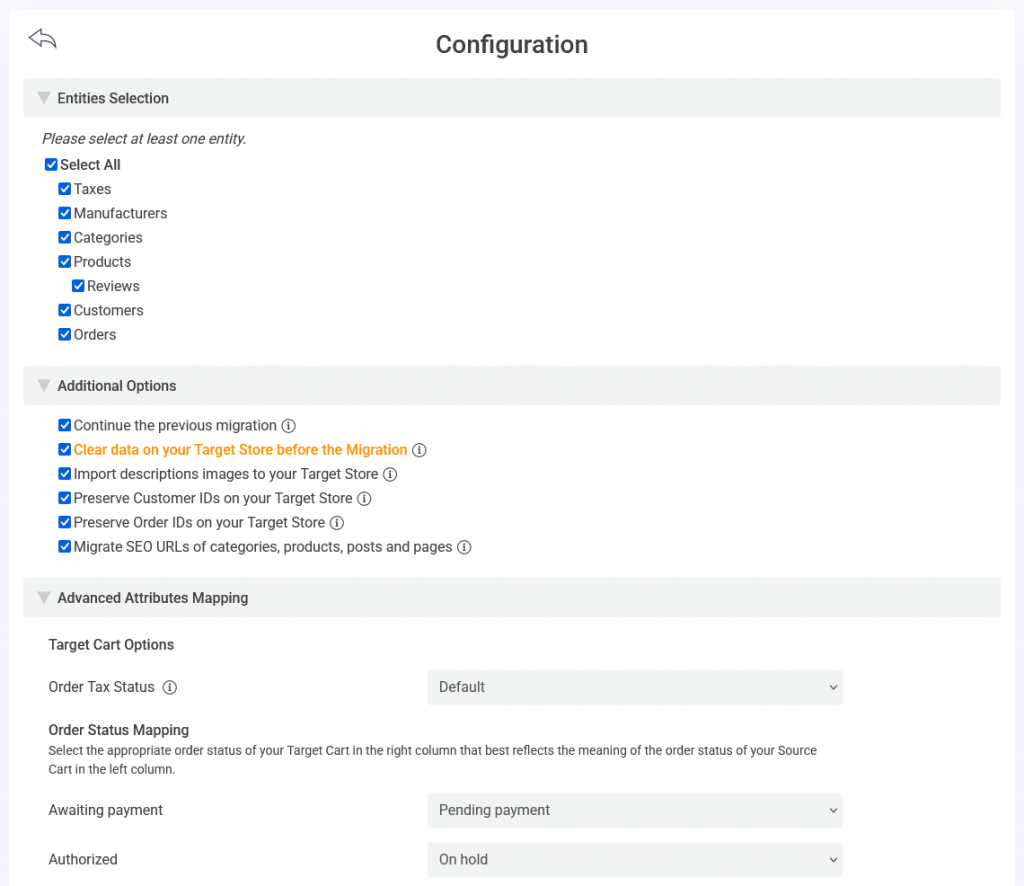The height and width of the screenshot is (886, 1024).
Task: Disable Import descriptions images to your Target Store
Action: click(x=64, y=474)
